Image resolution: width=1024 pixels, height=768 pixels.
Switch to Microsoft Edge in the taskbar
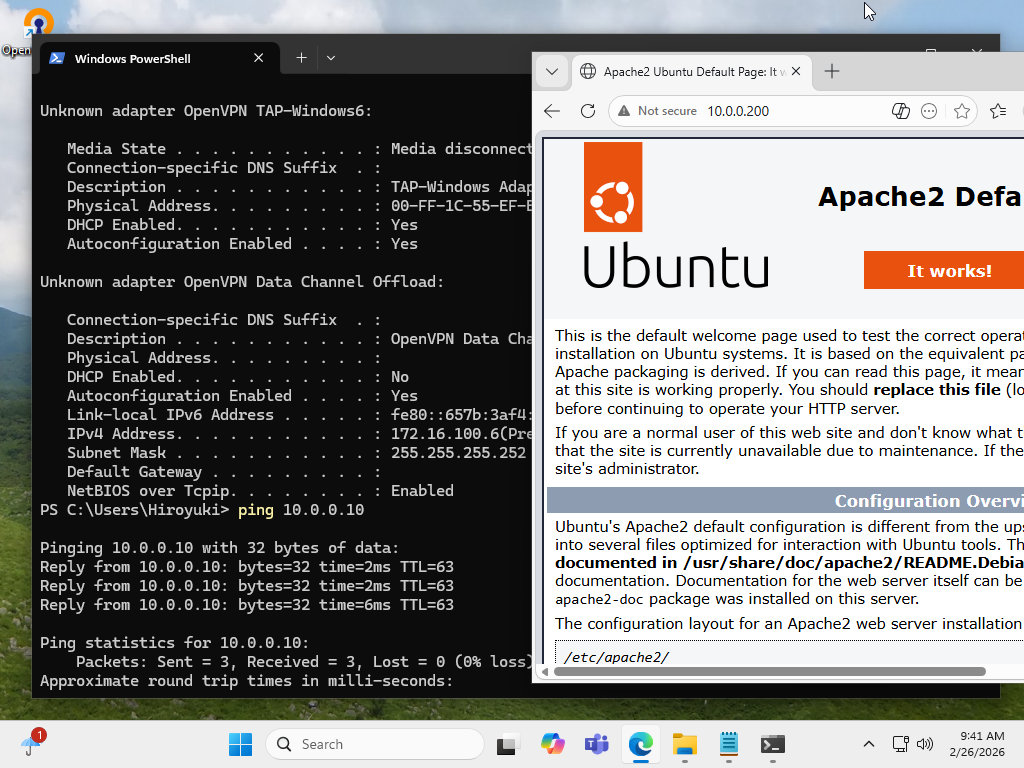pyautogui.click(x=641, y=744)
